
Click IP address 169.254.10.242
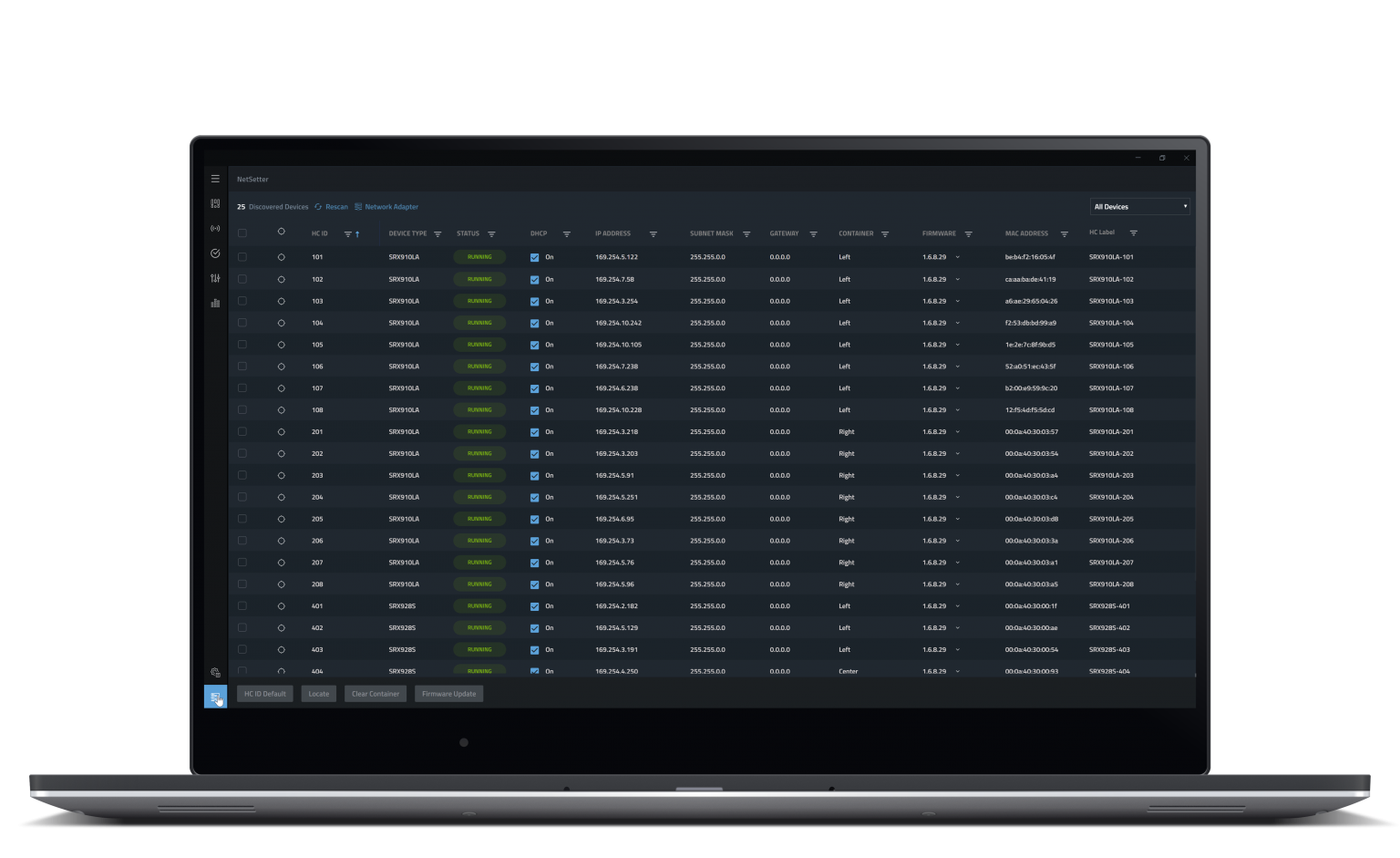(619, 323)
